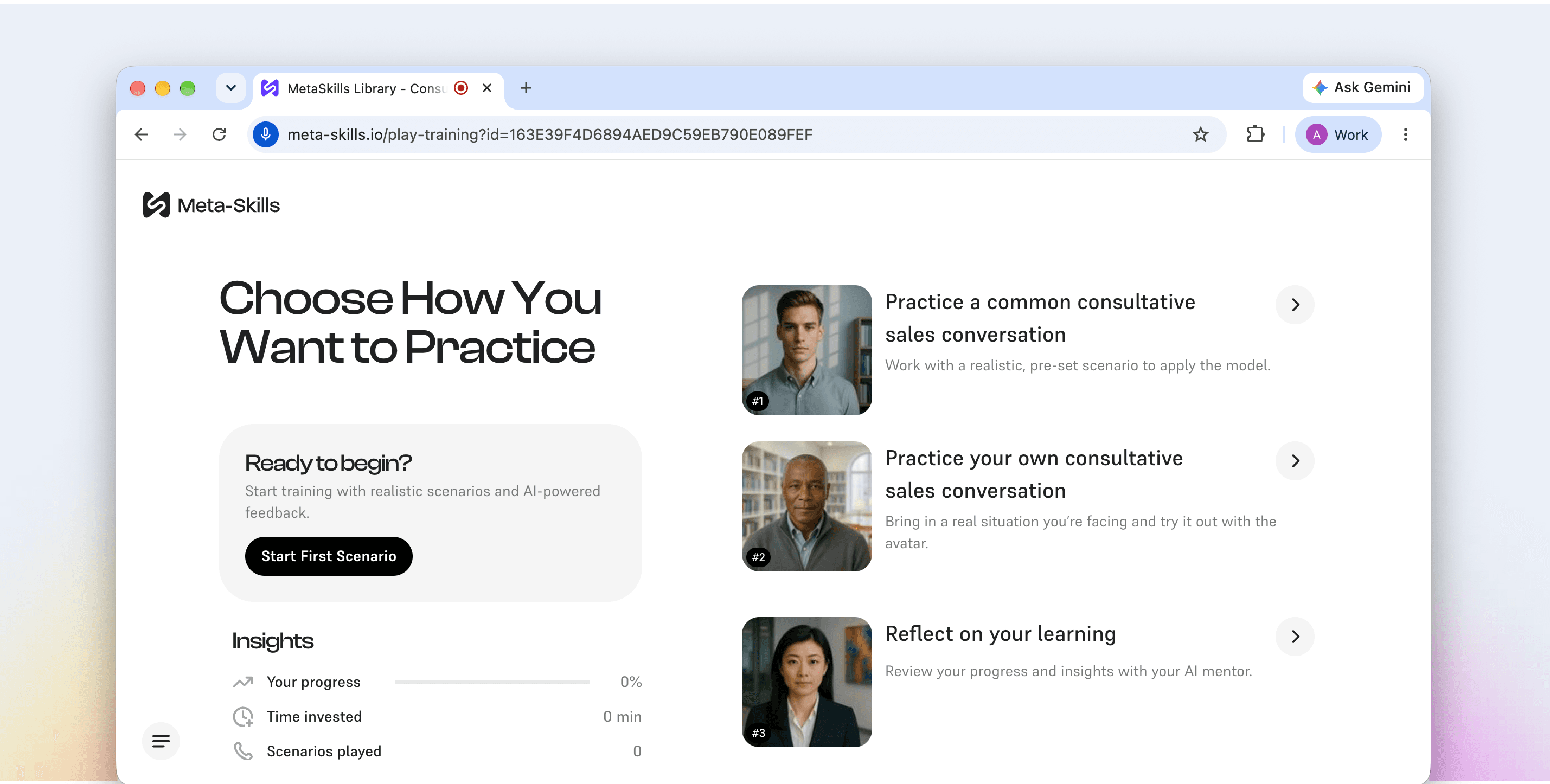
Task: Click the progress trend arrow icon
Action: [243, 682]
